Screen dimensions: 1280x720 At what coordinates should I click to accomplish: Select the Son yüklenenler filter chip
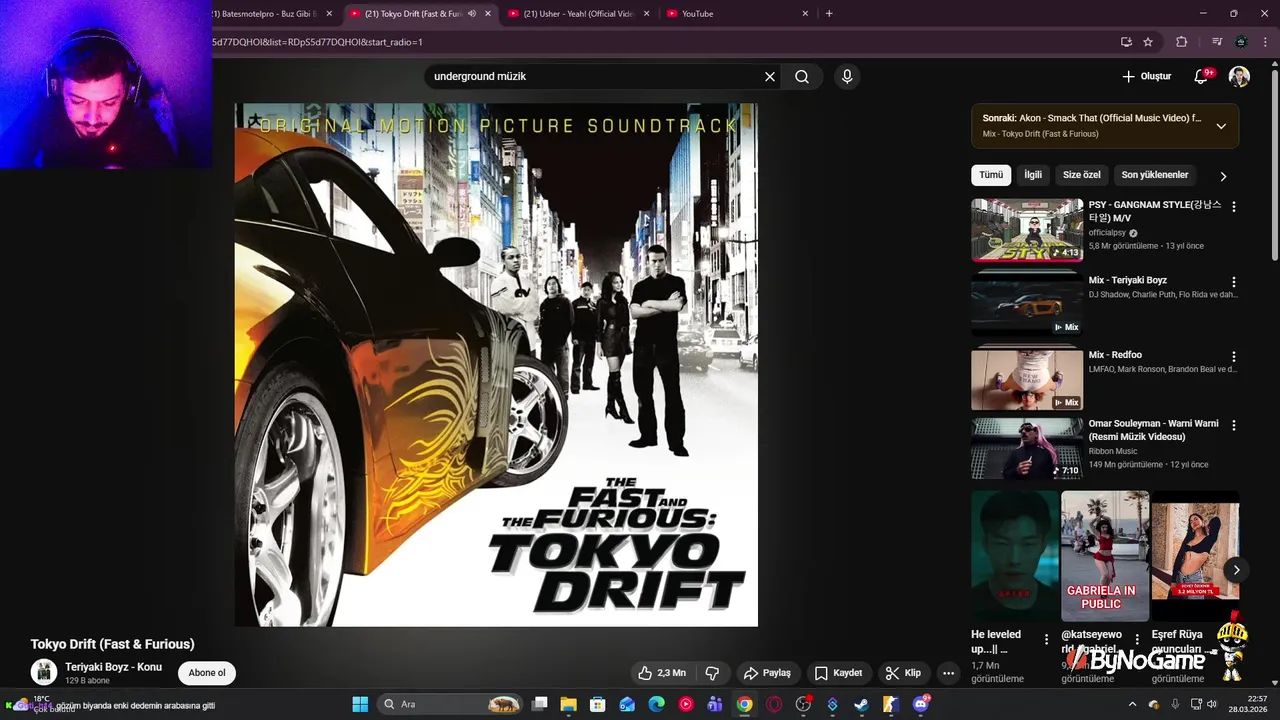click(1155, 175)
